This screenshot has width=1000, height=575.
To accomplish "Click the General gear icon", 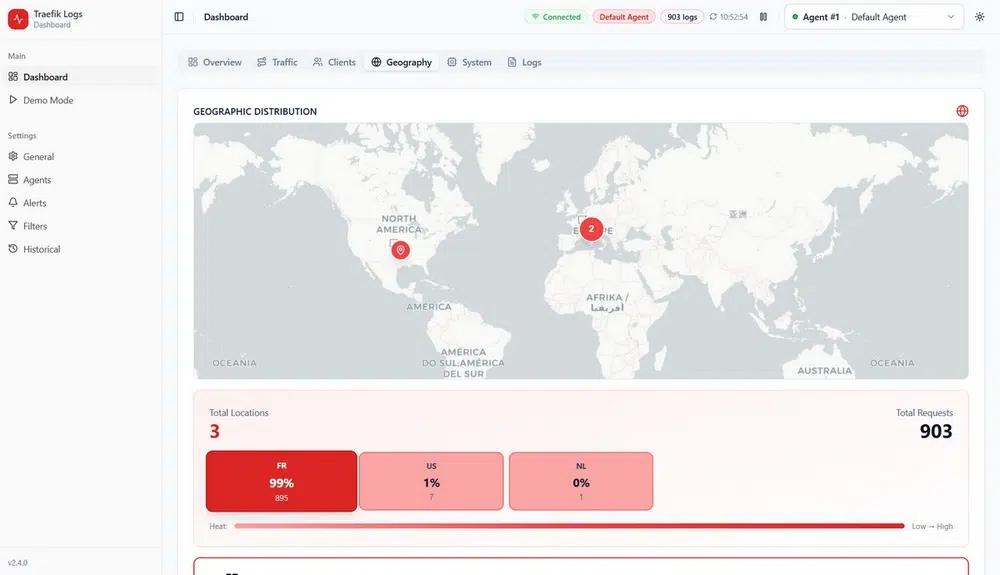I will pos(13,156).
